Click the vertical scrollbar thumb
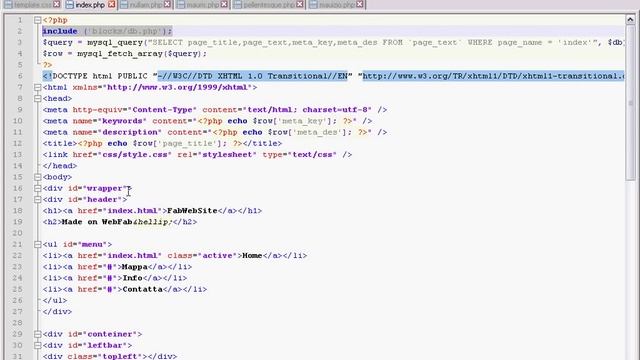640x360 pixels. (x=630, y=102)
